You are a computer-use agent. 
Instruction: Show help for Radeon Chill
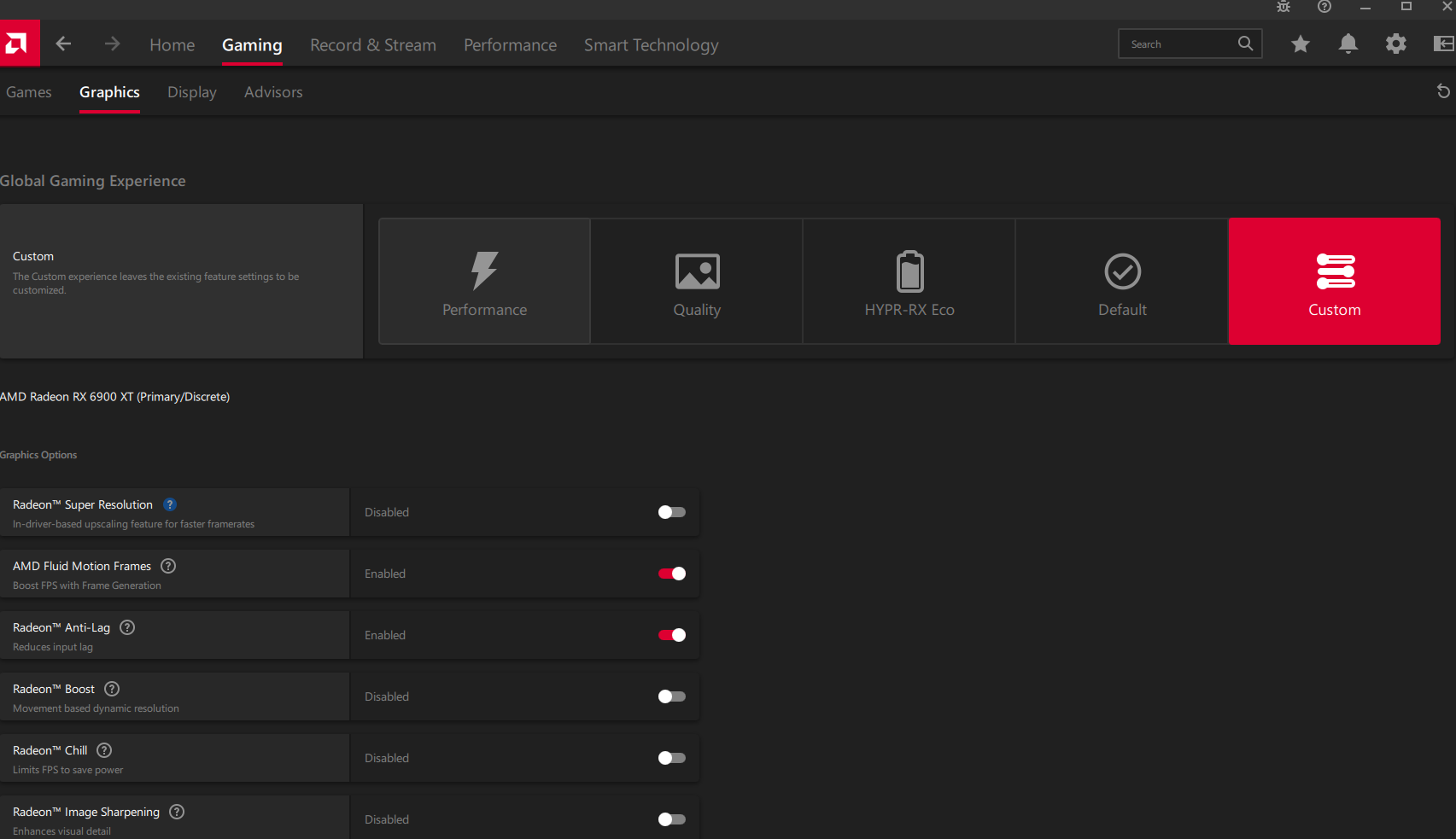[x=104, y=750]
